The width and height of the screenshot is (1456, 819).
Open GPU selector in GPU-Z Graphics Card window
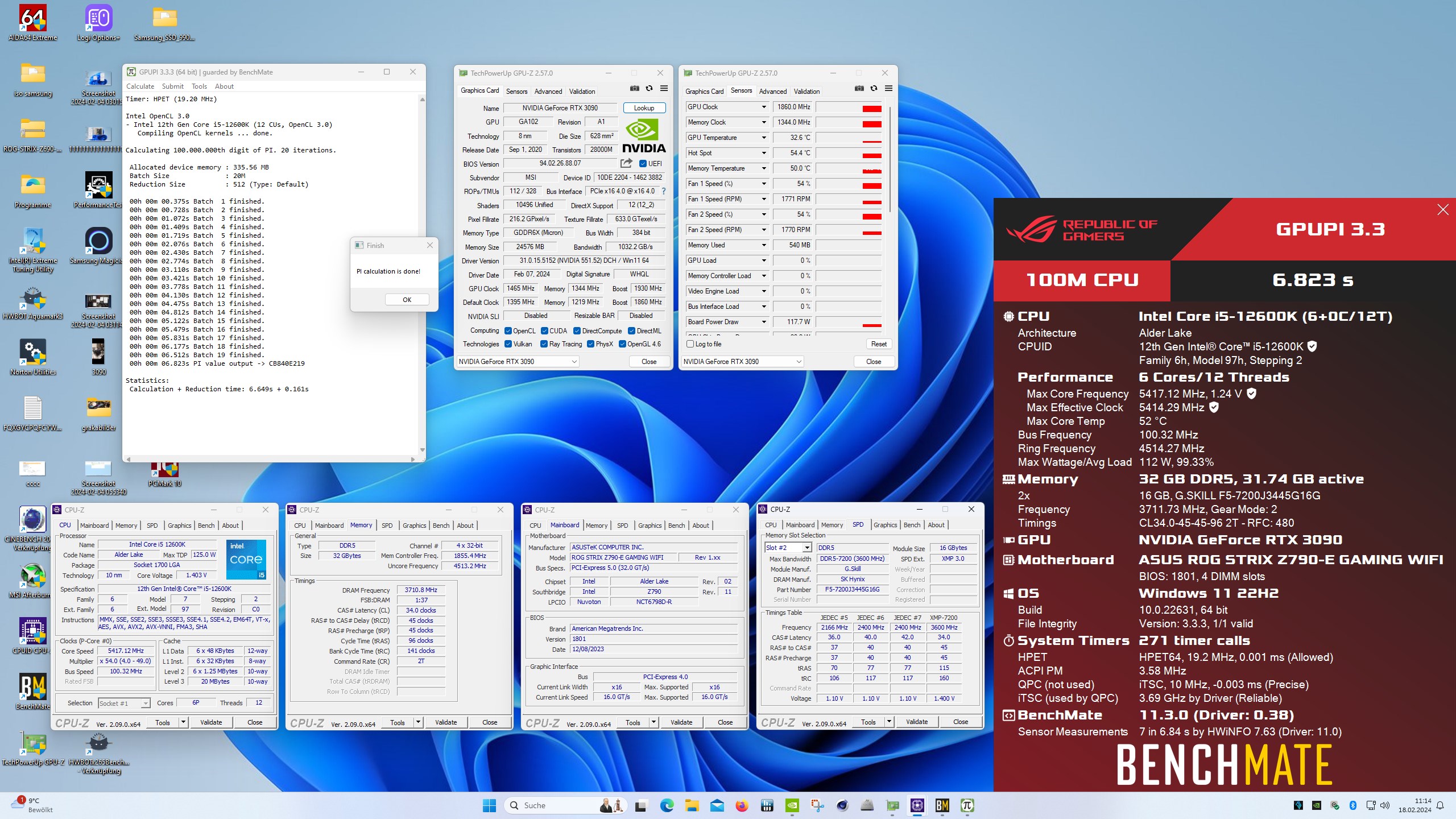[518, 362]
